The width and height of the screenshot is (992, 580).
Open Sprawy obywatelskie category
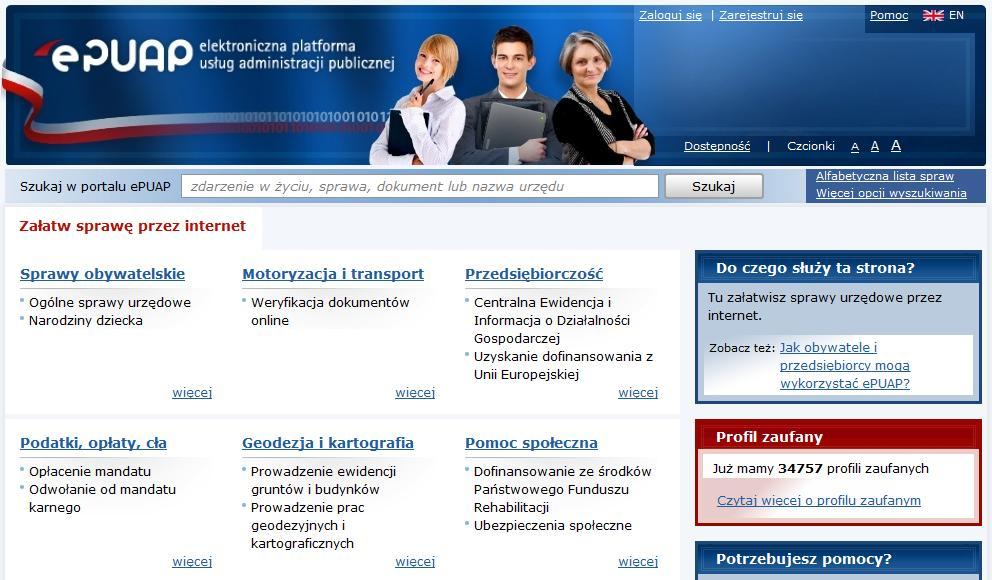pyautogui.click(x=102, y=274)
